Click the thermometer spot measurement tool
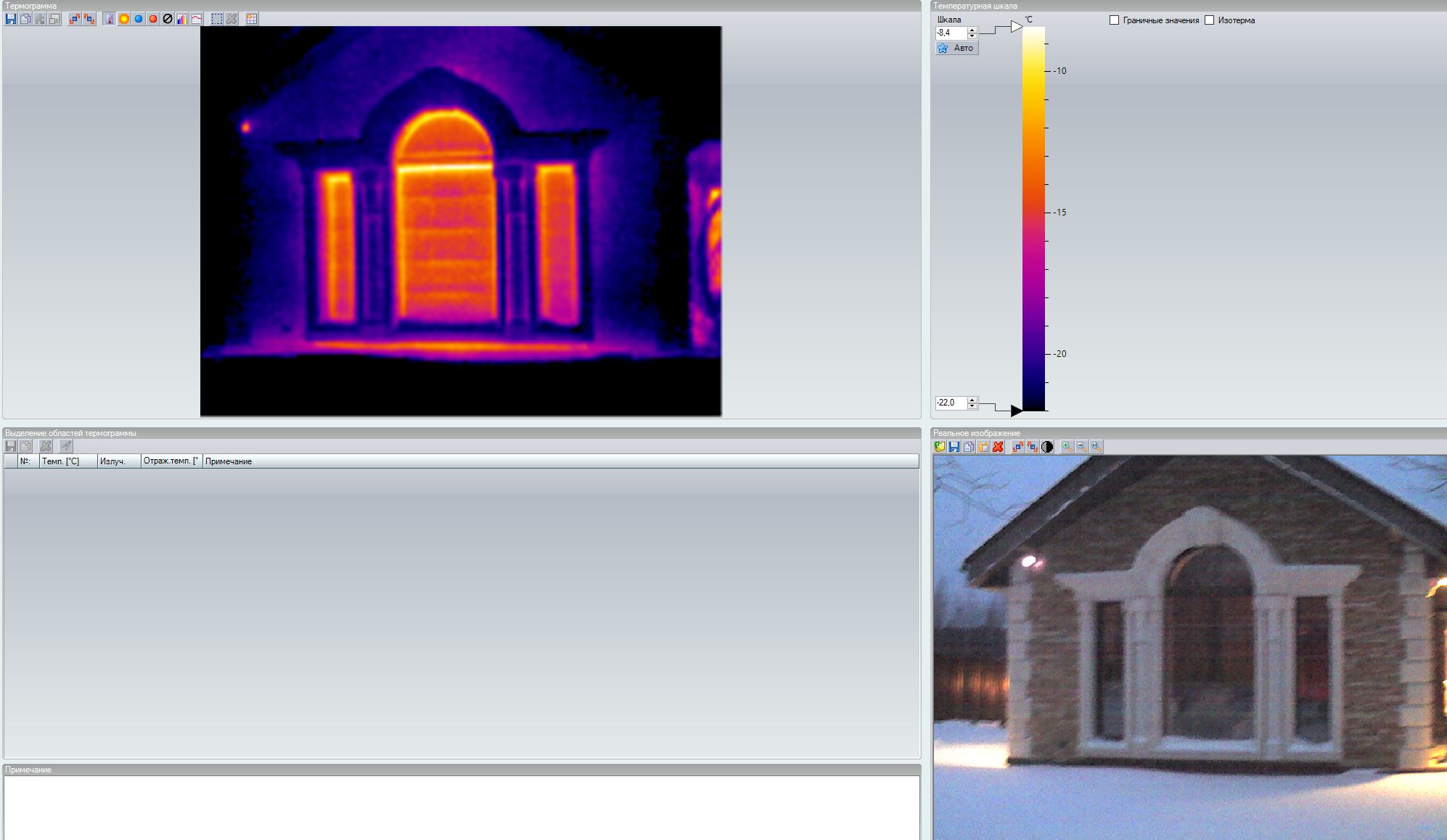 coord(109,19)
